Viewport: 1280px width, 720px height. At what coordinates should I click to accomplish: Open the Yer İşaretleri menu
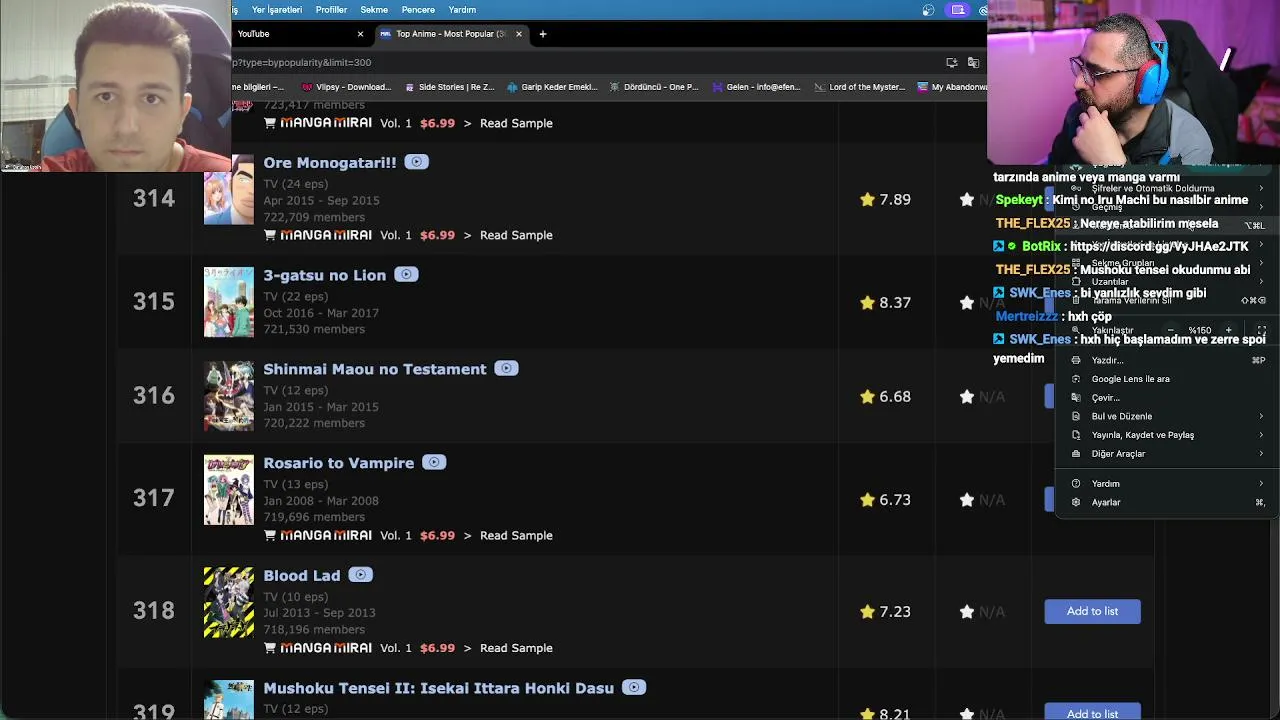pos(277,10)
